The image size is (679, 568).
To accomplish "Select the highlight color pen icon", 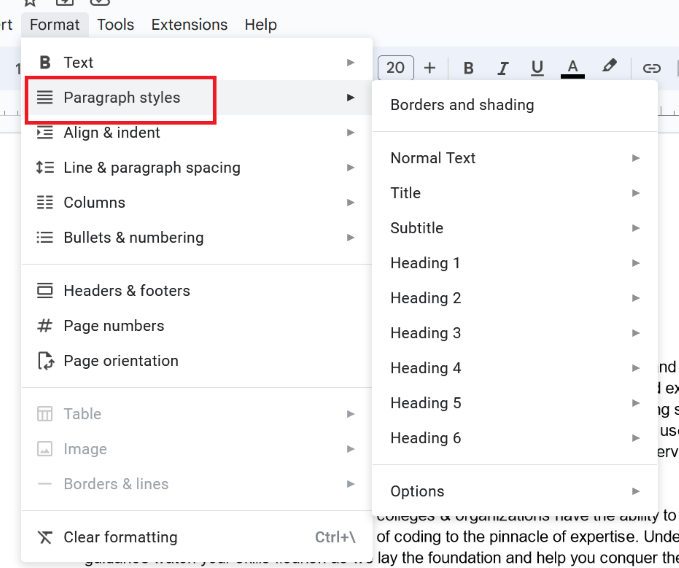I will pyautogui.click(x=609, y=67).
